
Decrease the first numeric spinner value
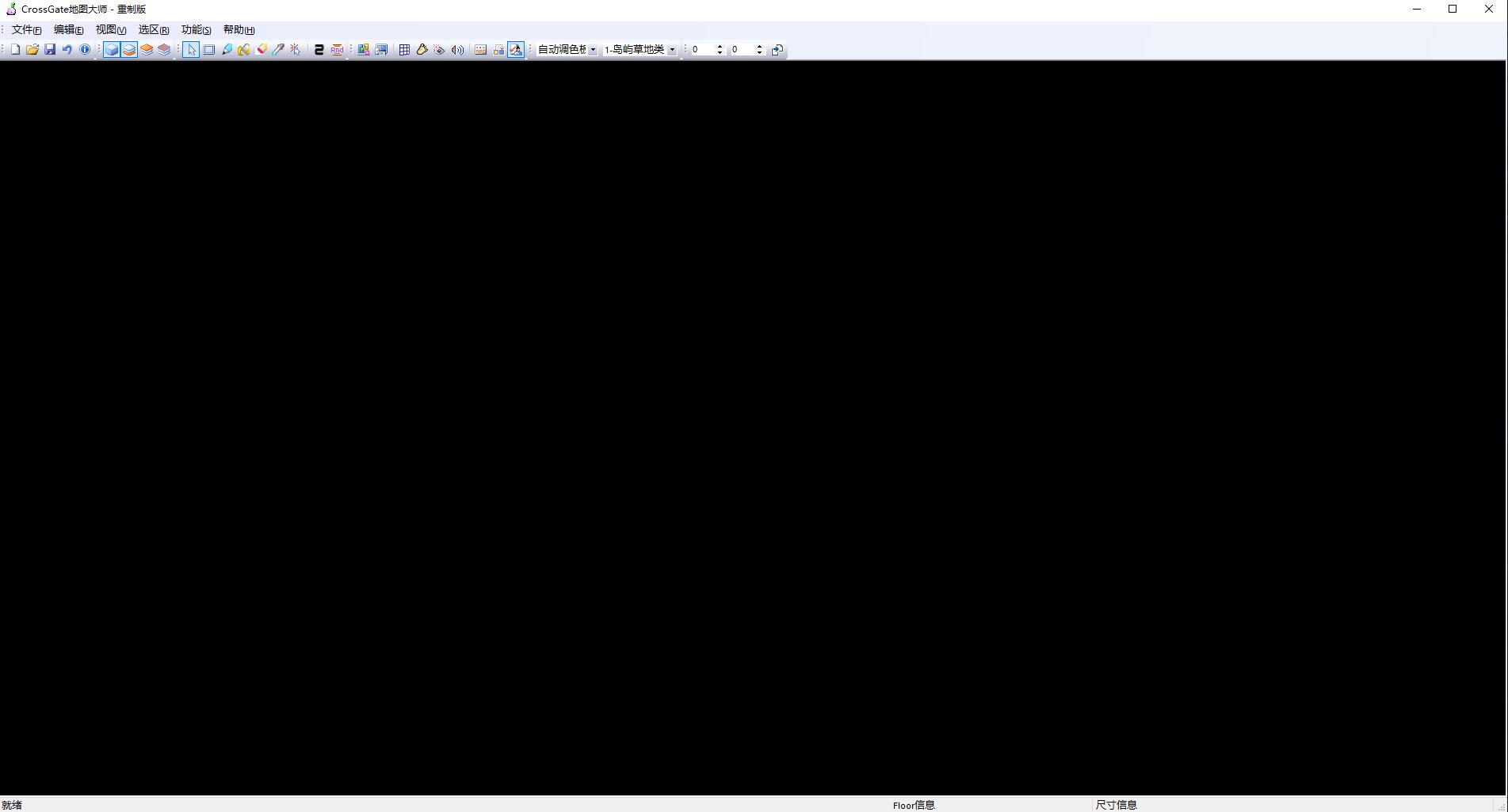720,52
